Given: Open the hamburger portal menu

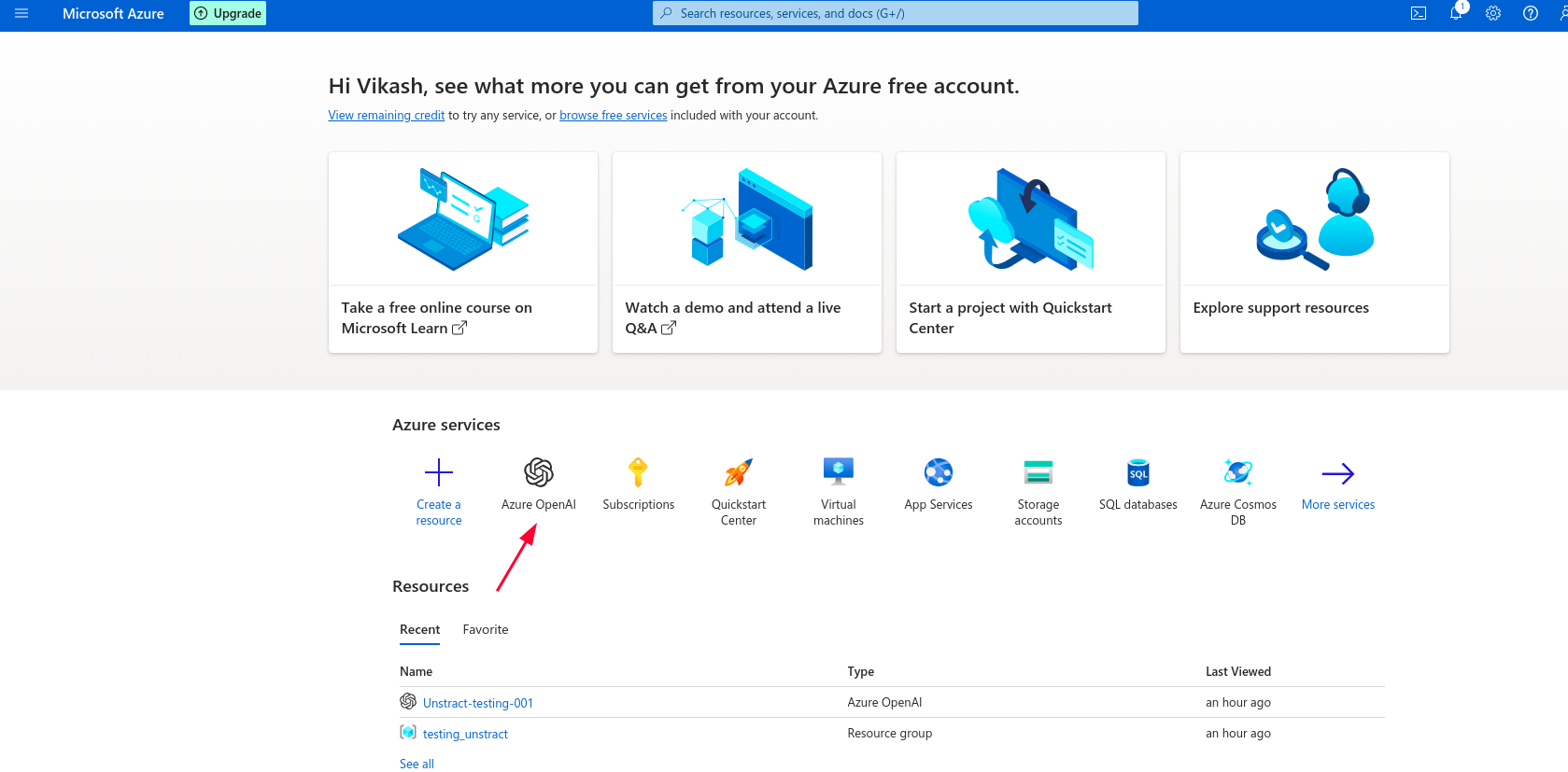Looking at the screenshot, I should 21,13.
